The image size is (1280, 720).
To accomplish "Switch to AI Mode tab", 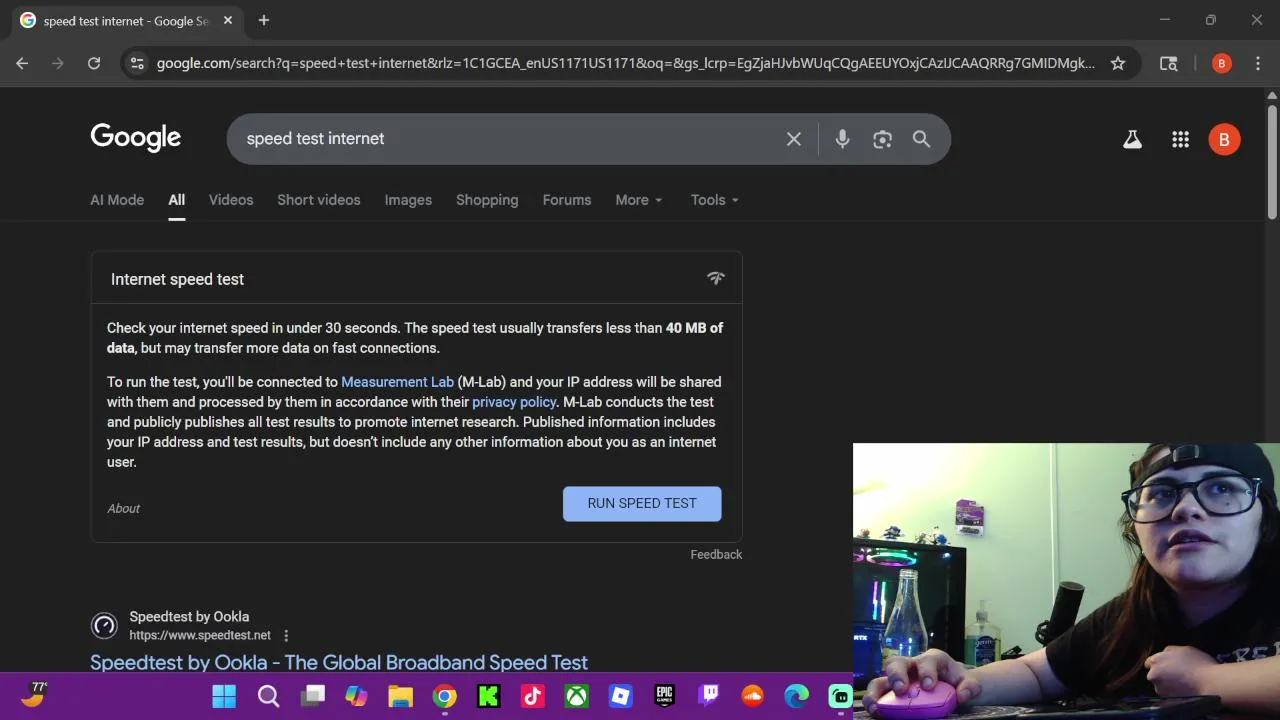I will coord(117,200).
